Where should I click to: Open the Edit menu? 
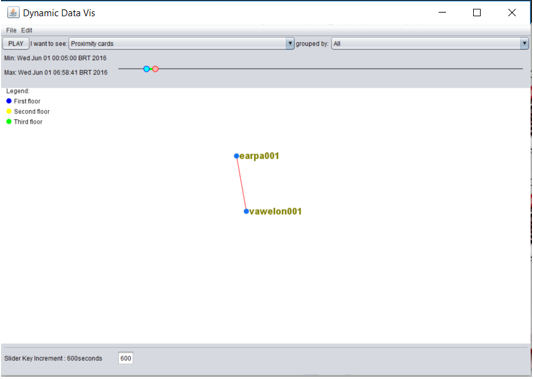(x=27, y=30)
